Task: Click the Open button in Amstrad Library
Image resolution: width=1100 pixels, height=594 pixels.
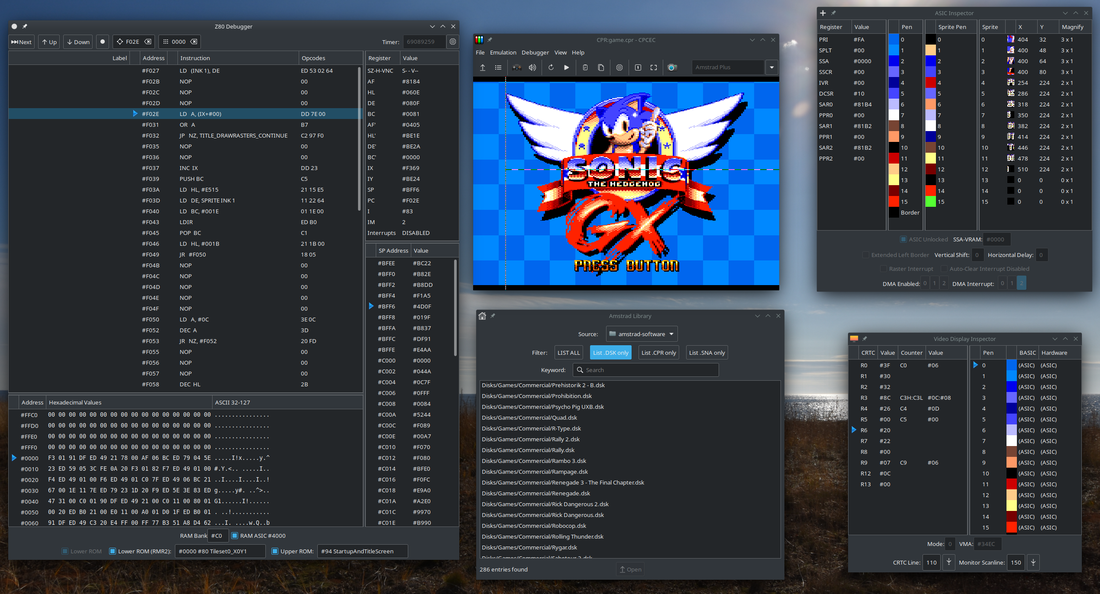Action: click(630, 569)
